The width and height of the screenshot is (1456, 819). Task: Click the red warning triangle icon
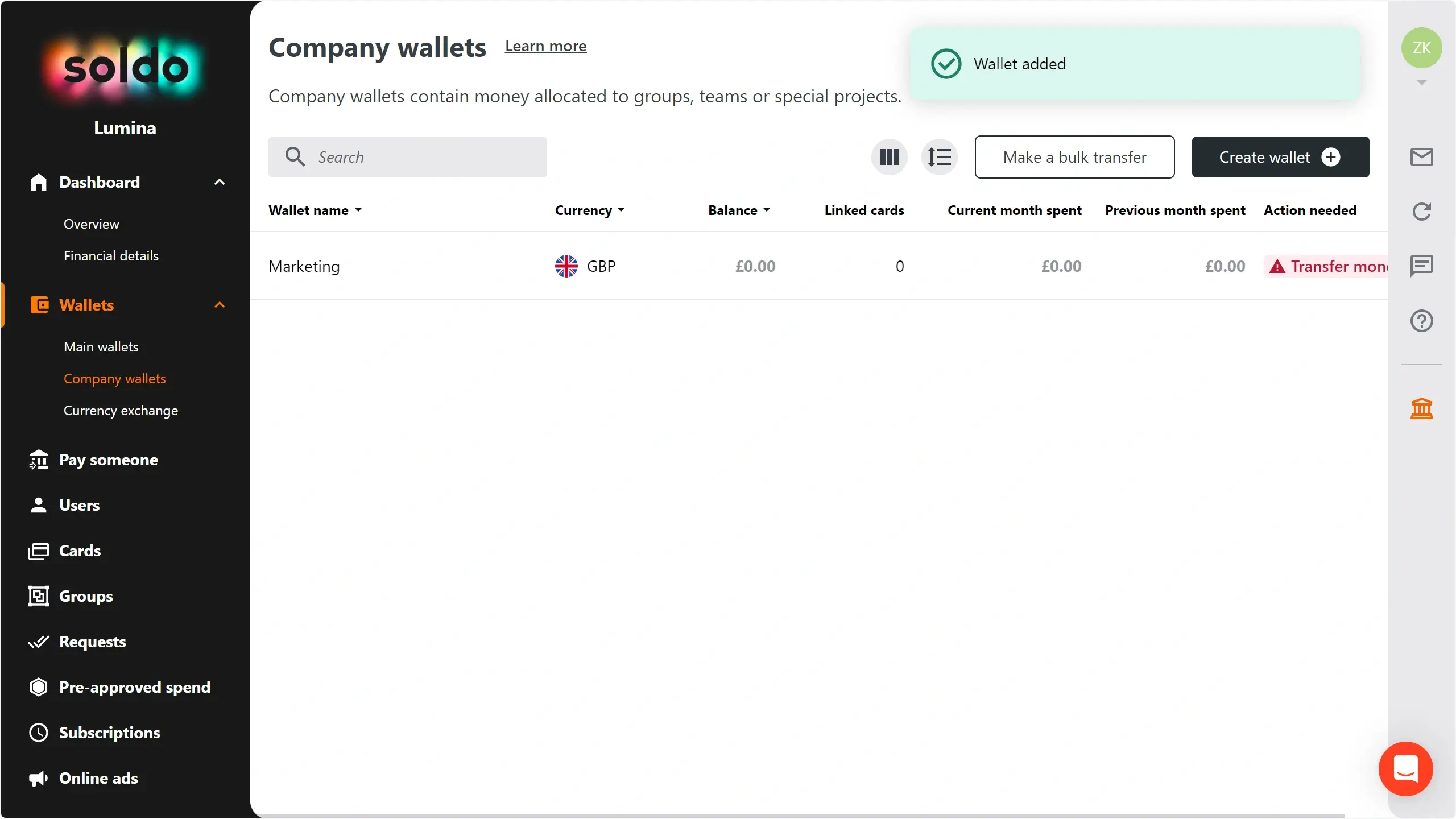pos(1277,266)
